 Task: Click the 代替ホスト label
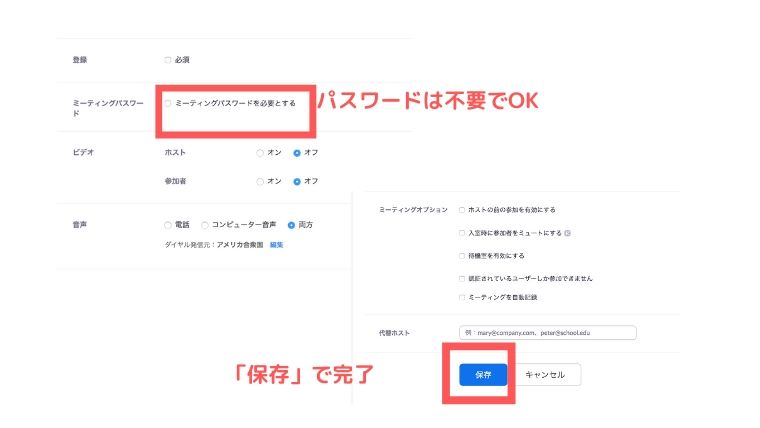394,333
